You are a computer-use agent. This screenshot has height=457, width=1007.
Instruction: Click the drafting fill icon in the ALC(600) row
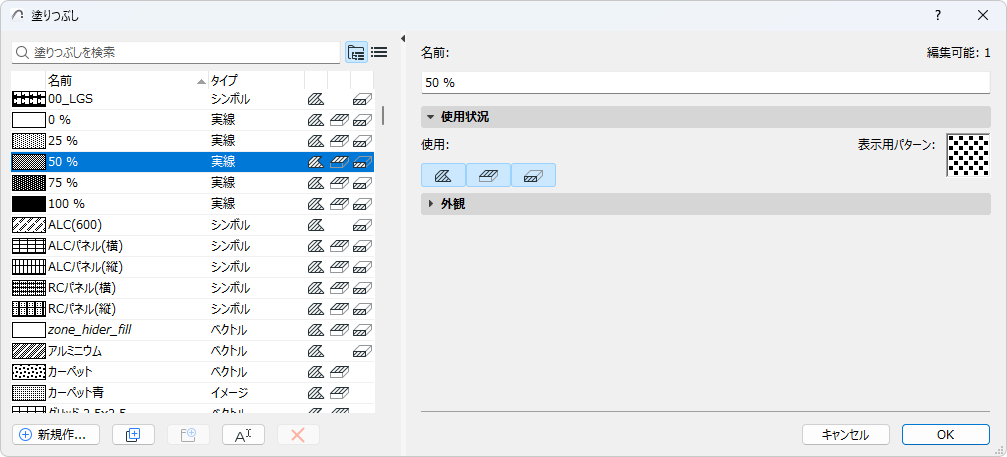pos(315,225)
